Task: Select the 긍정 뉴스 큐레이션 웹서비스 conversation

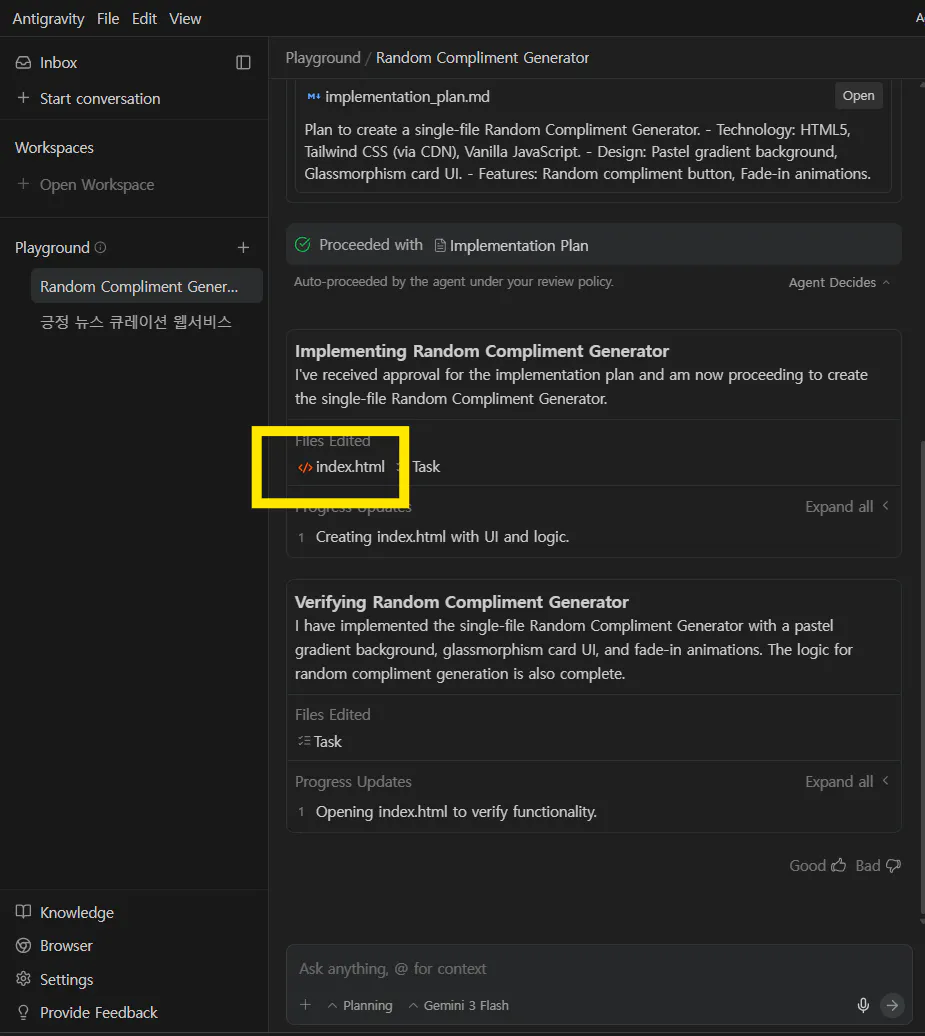Action: click(x=136, y=322)
